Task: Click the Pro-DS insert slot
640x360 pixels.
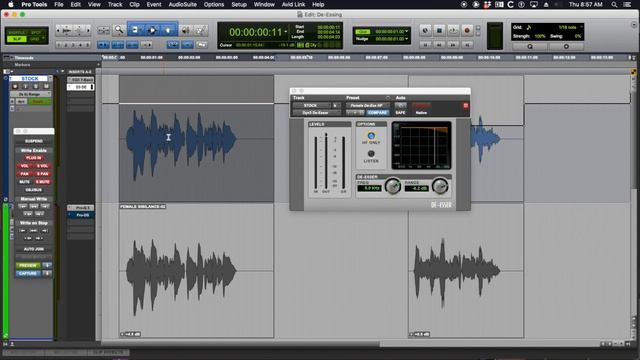Action: (81, 215)
